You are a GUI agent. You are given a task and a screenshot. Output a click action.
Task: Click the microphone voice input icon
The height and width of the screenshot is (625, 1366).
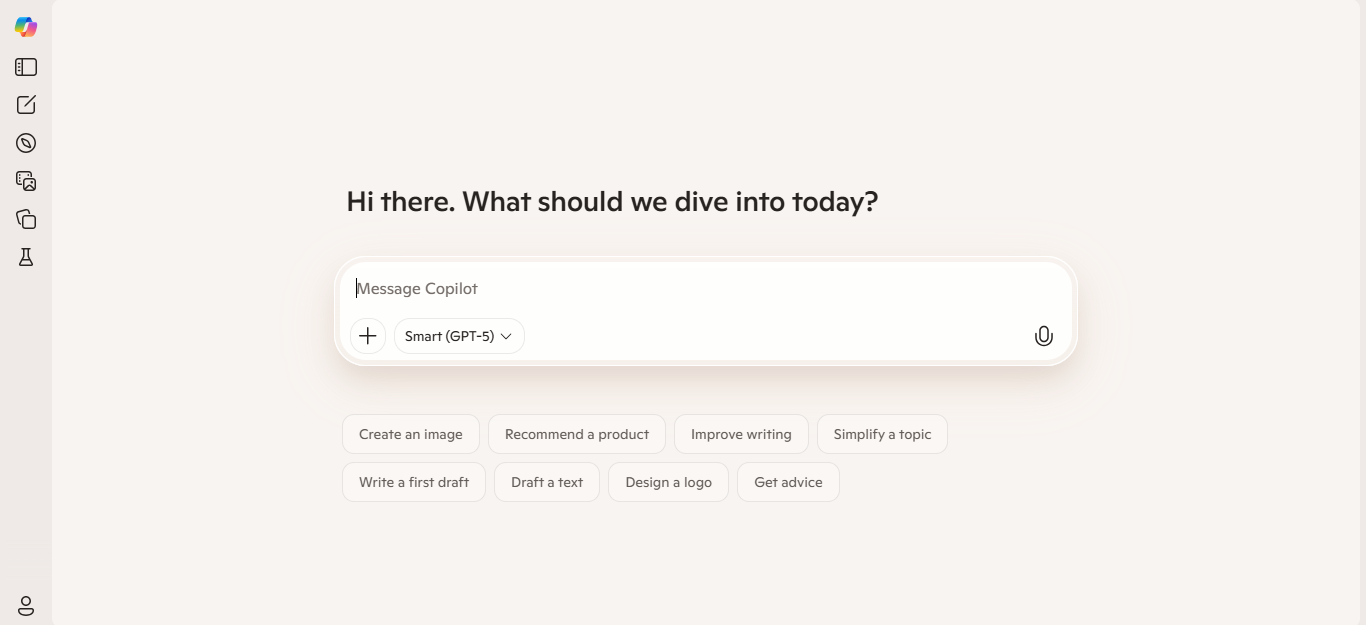click(x=1043, y=336)
